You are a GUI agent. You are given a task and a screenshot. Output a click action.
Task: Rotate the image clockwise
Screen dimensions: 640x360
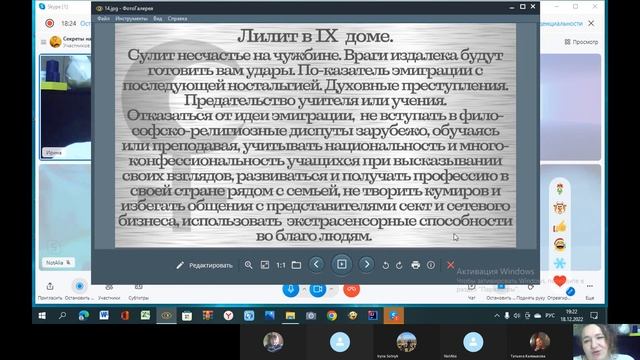coord(399,265)
